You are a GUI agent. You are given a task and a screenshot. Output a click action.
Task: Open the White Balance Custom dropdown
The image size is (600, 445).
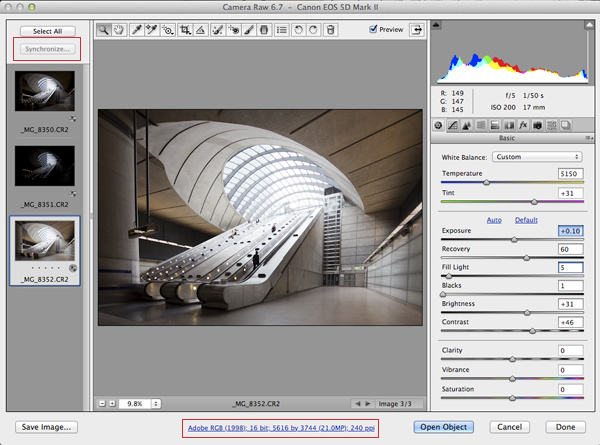point(537,157)
